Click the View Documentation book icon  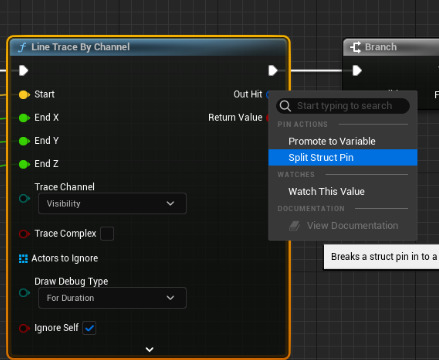click(294, 226)
